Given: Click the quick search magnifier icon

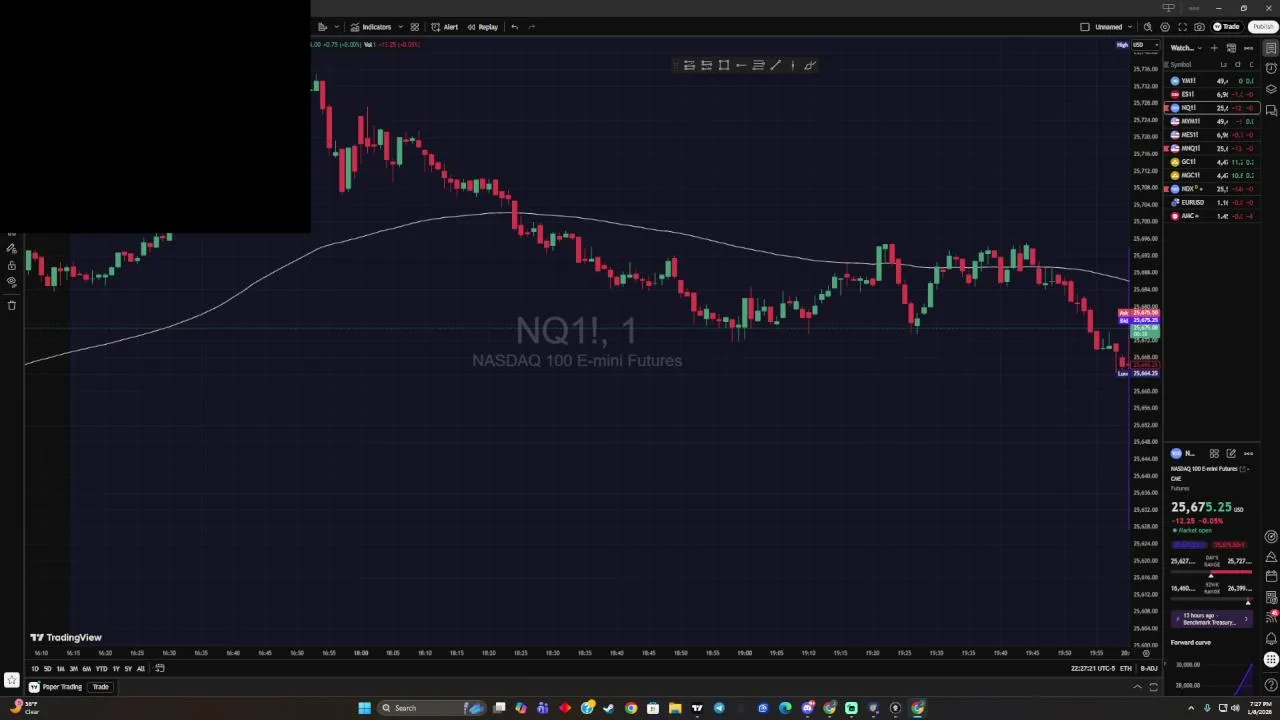Looking at the screenshot, I should pos(1148,27).
